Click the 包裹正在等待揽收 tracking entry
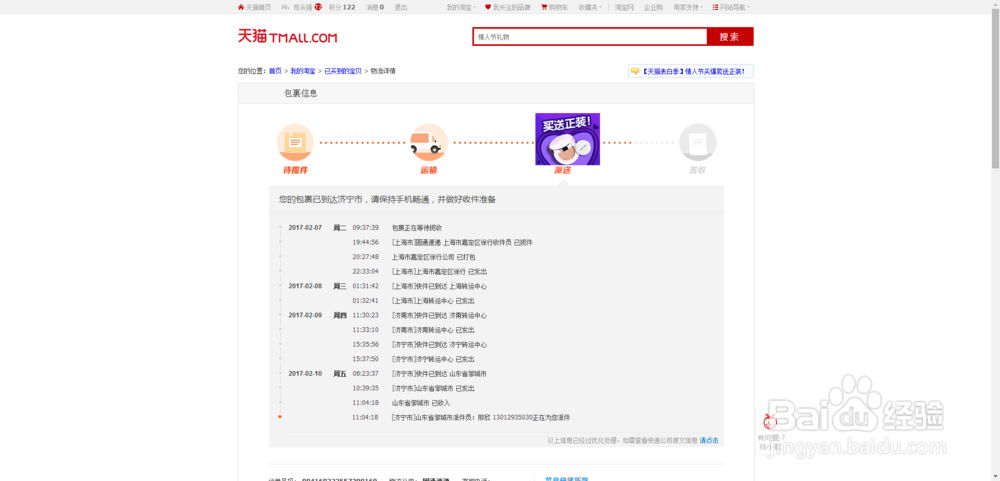 [417, 228]
